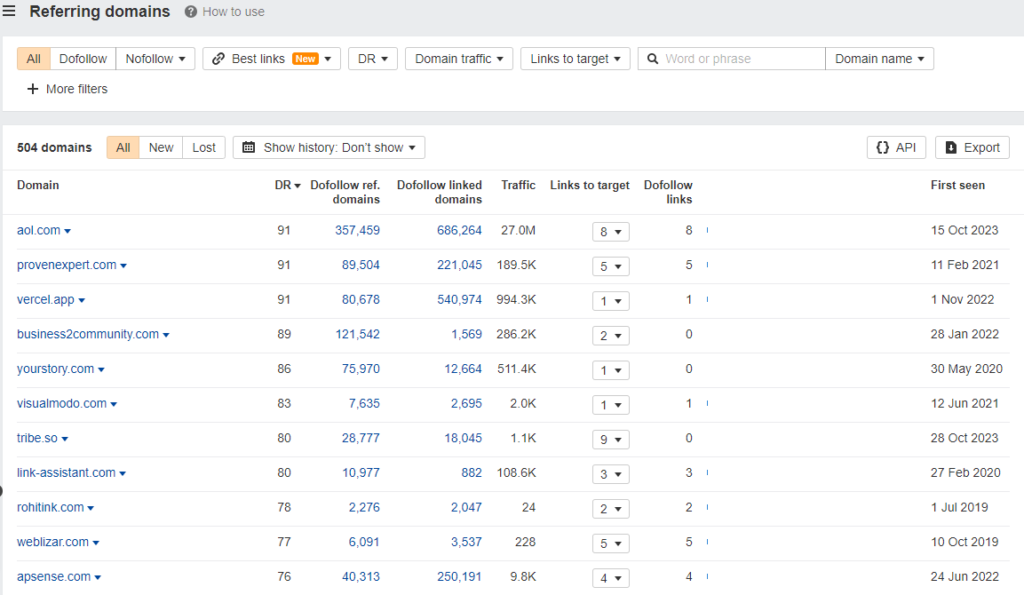
Task: Open the Links to target selector for tribe.so
Action: pyautogui.click(x=610, y=439)
